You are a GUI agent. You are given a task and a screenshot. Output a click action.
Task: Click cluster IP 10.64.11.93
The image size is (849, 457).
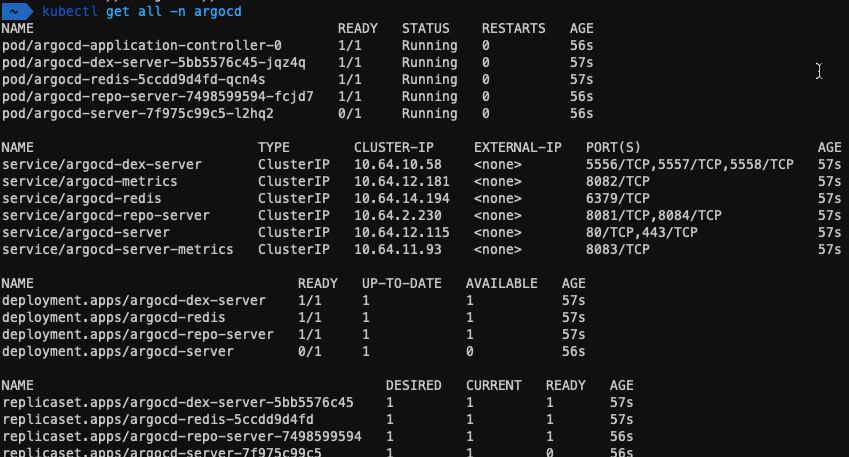(398, 250)
